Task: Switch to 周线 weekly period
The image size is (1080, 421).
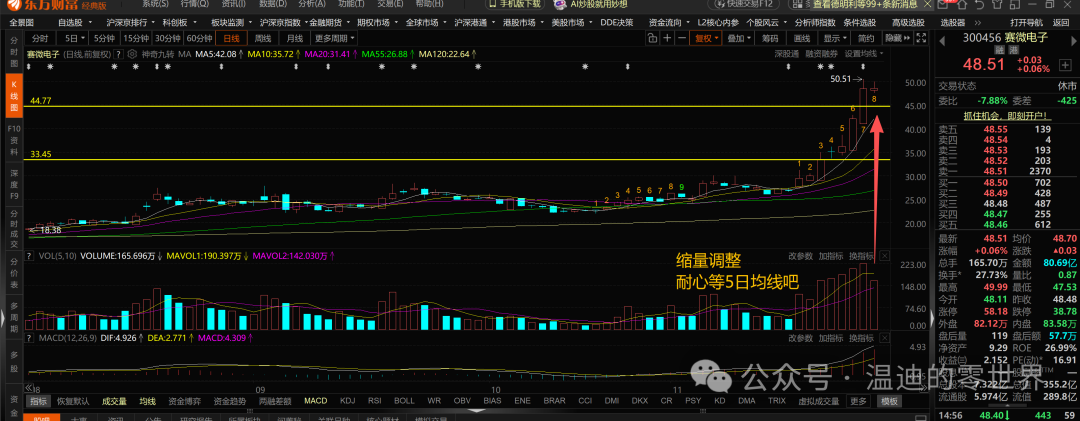Action: pyautogui.click(x=263, y=38)
